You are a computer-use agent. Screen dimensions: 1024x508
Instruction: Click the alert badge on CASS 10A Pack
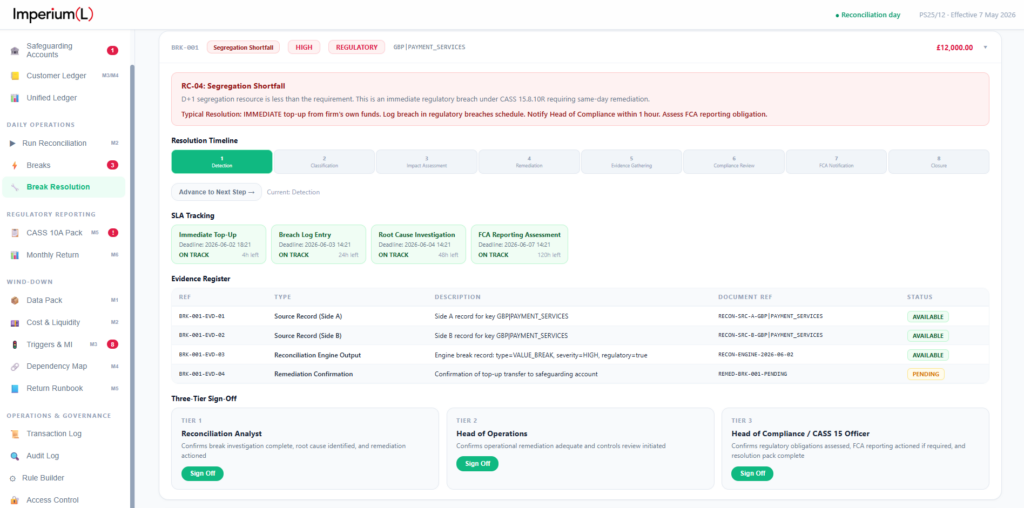pyautogui.click(x=112, y=233)
